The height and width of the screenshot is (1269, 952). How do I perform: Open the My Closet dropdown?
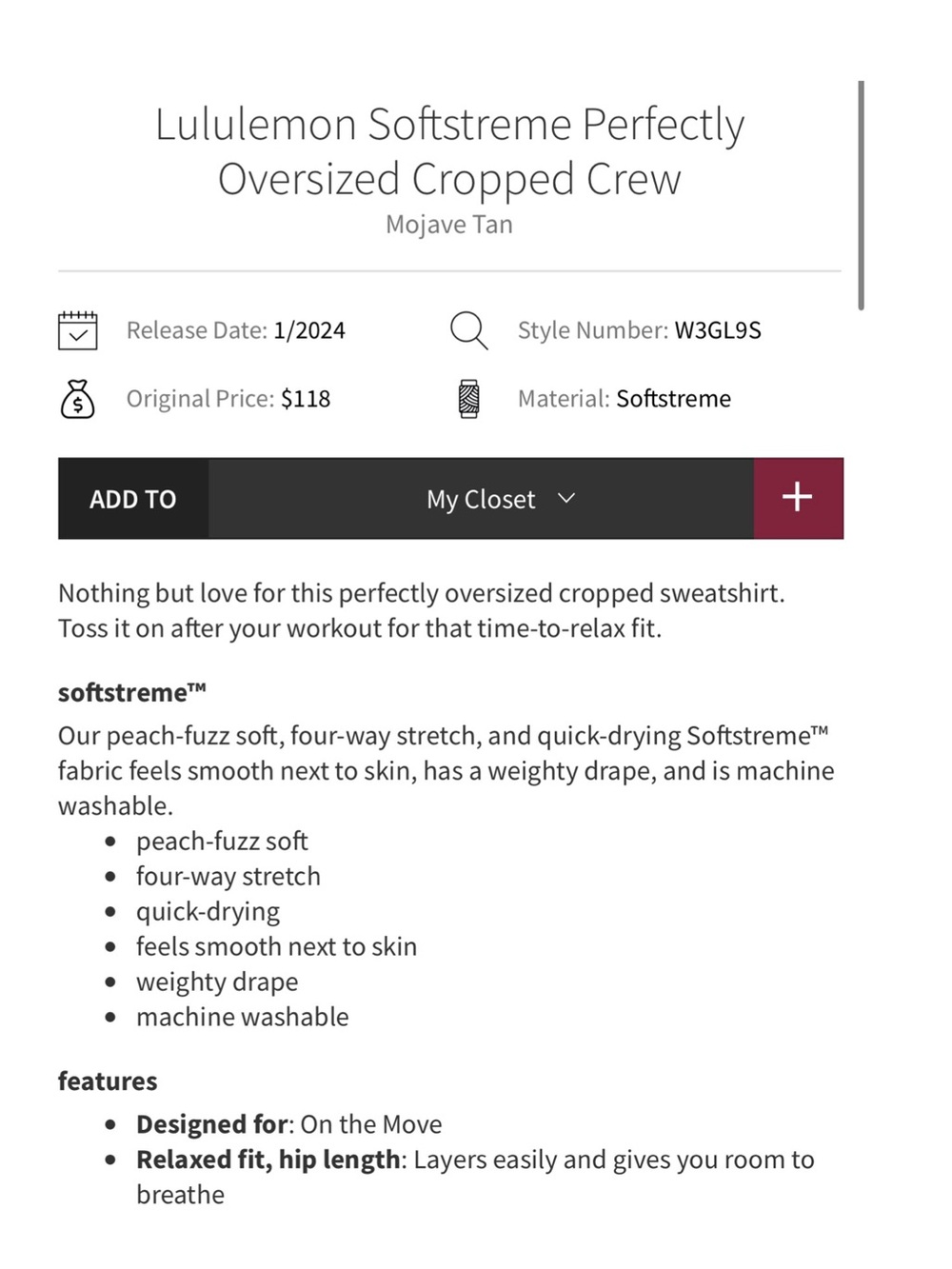482,499
